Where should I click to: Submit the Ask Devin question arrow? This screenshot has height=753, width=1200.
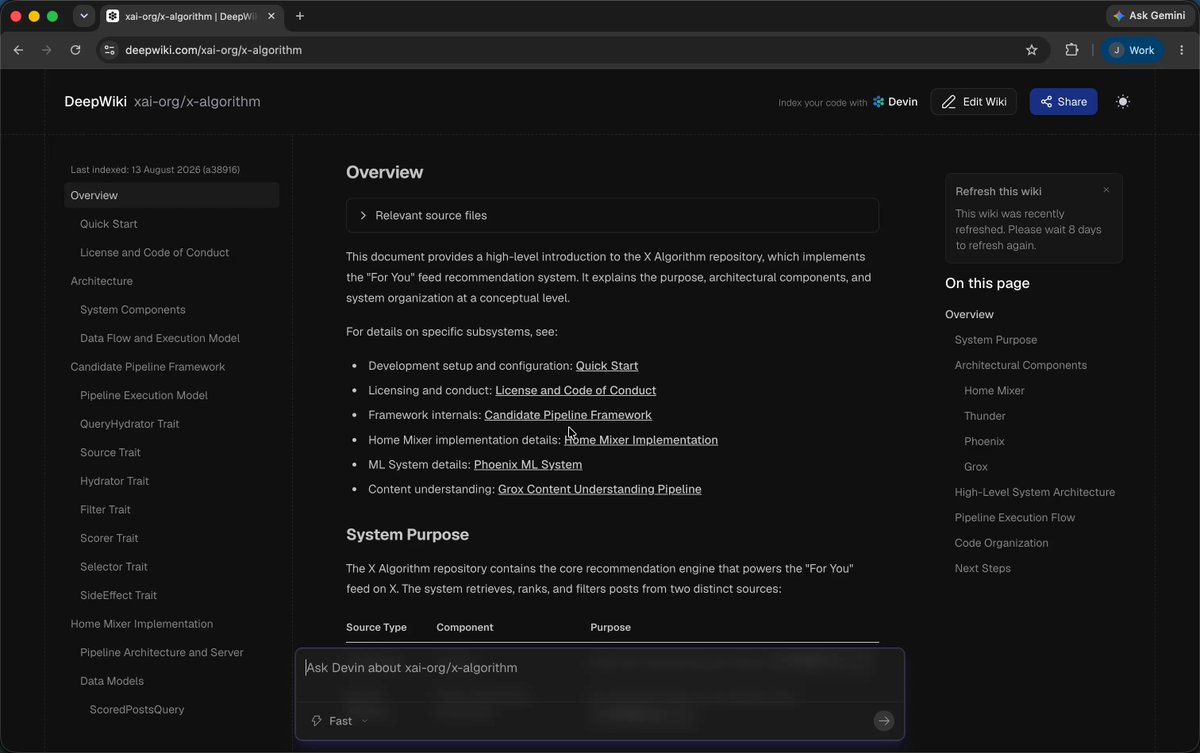pyautogui.click(x=883, y=721)
